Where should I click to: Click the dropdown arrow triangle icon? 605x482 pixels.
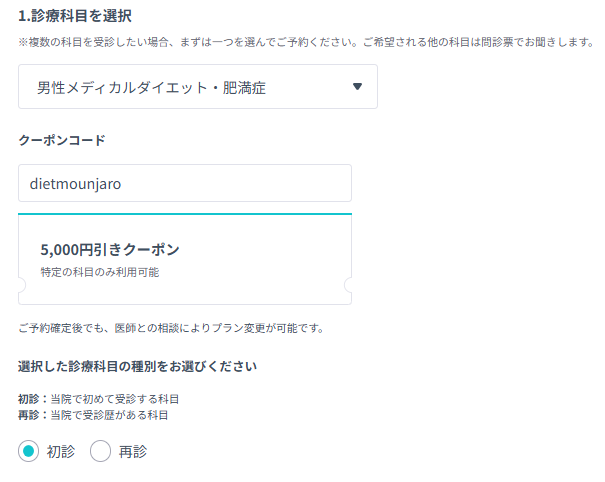(357, 86)
